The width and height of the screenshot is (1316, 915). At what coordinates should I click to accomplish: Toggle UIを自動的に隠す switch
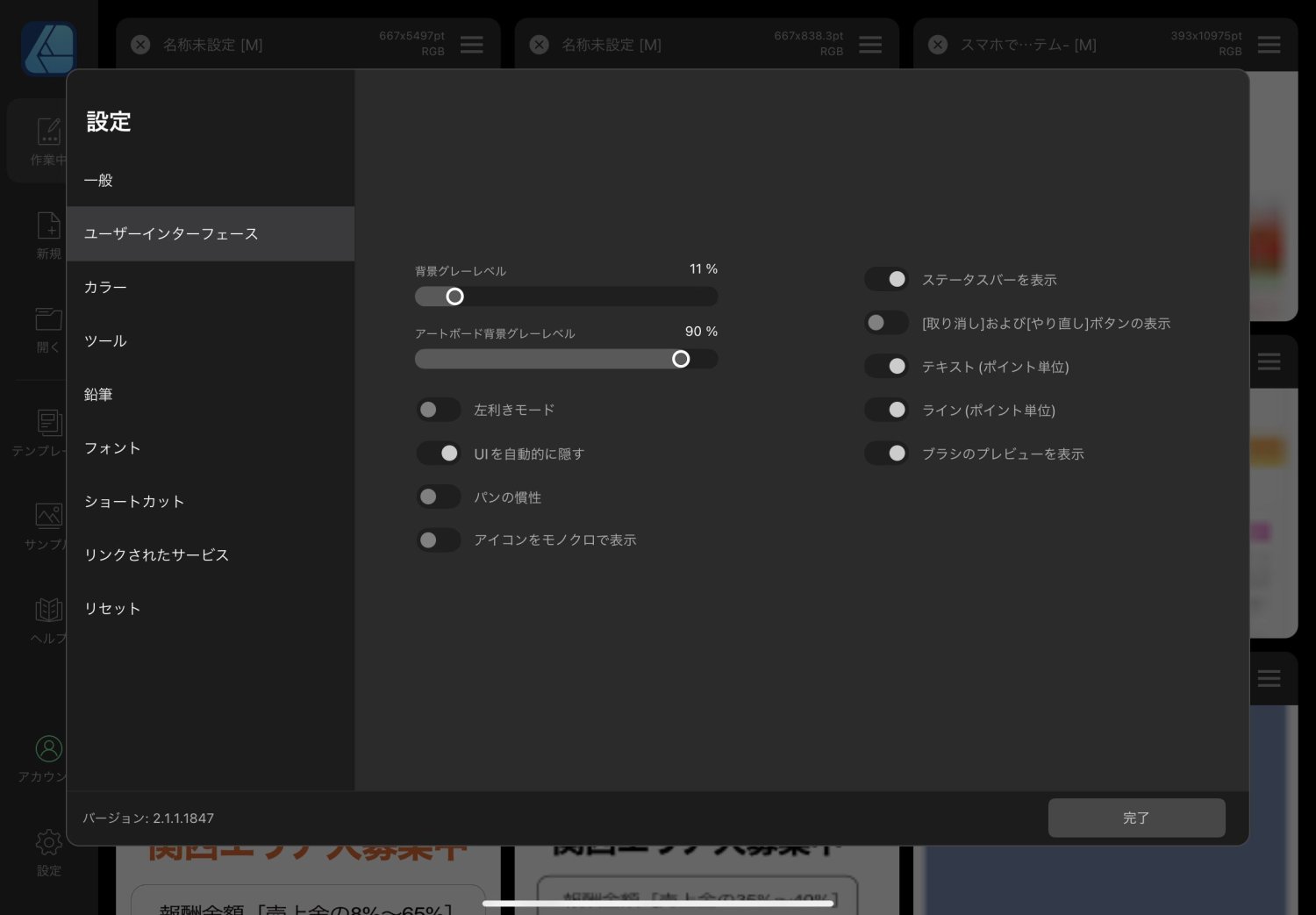point(438,454)
